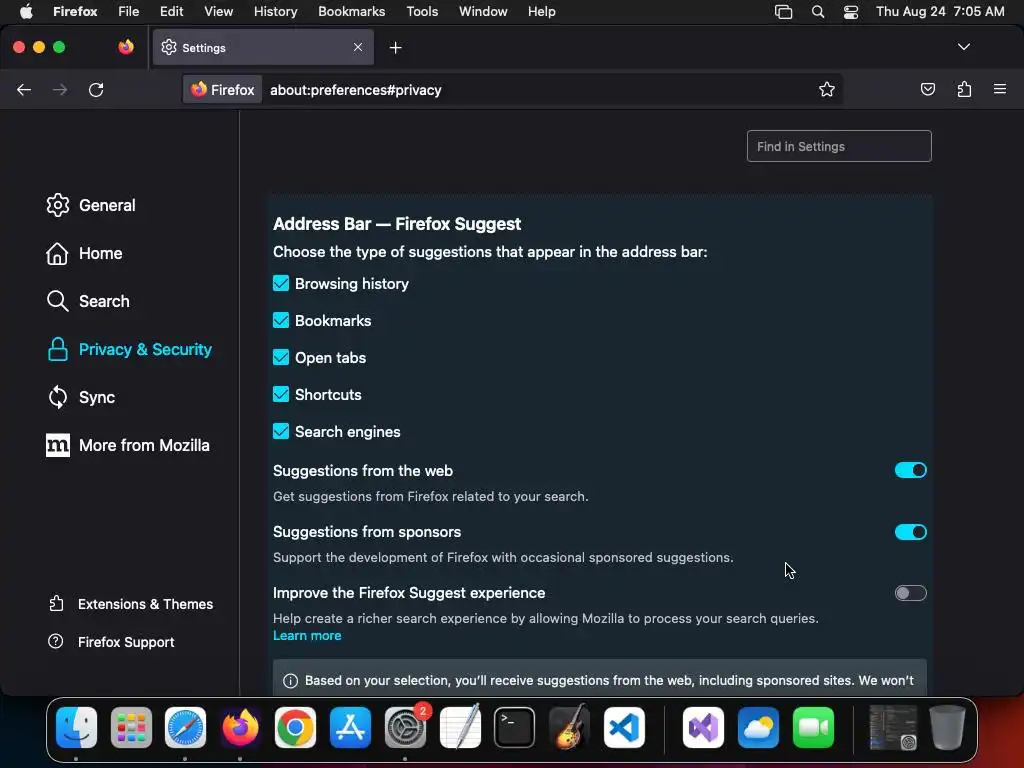Image resolution: width=1024 pixels, height=768 pixels.
Task: Open More from Mozilla in the sidebar
Action: (x=128, y=445)
